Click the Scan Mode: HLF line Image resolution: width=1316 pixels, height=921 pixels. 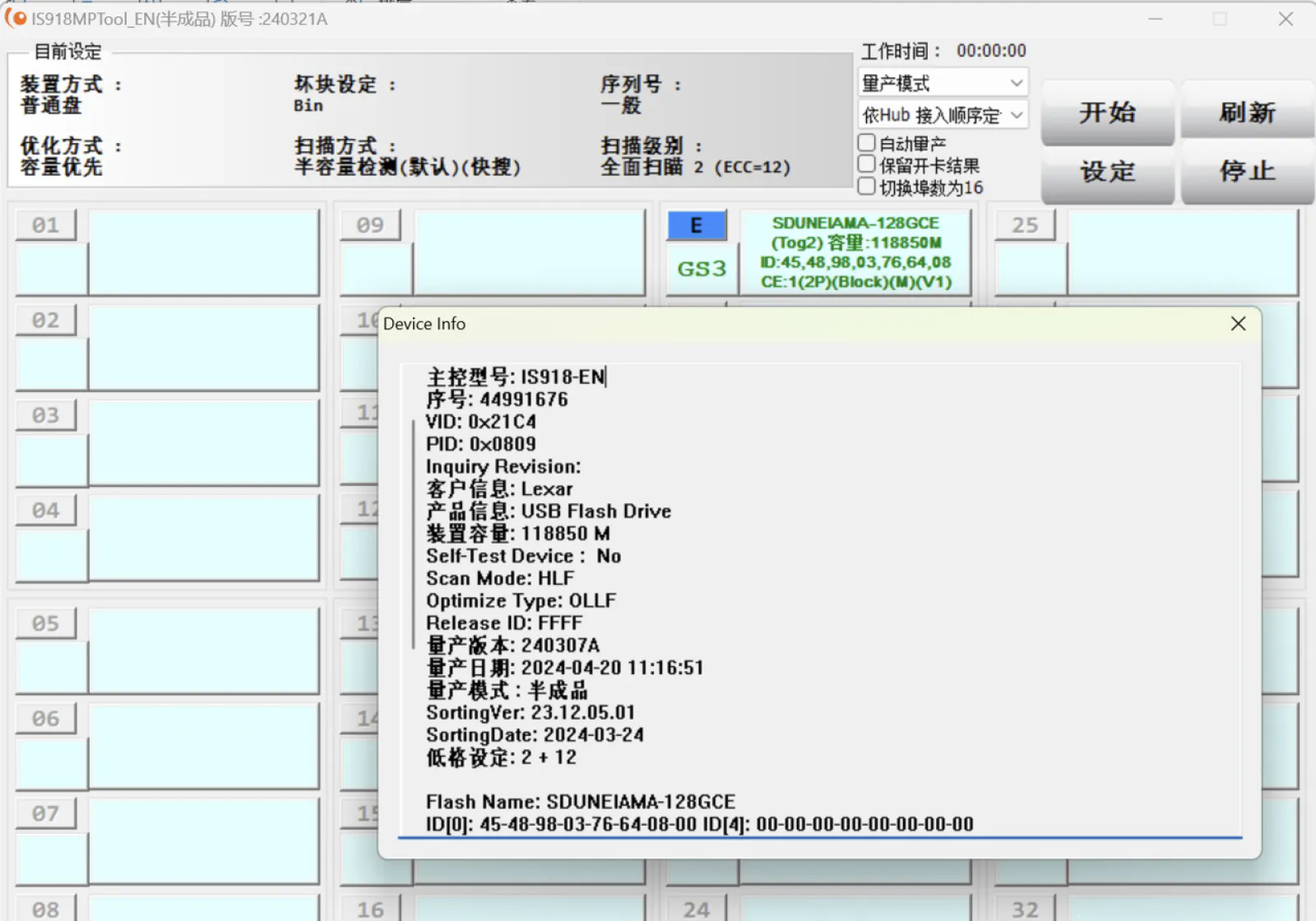(x=500, y=578)
